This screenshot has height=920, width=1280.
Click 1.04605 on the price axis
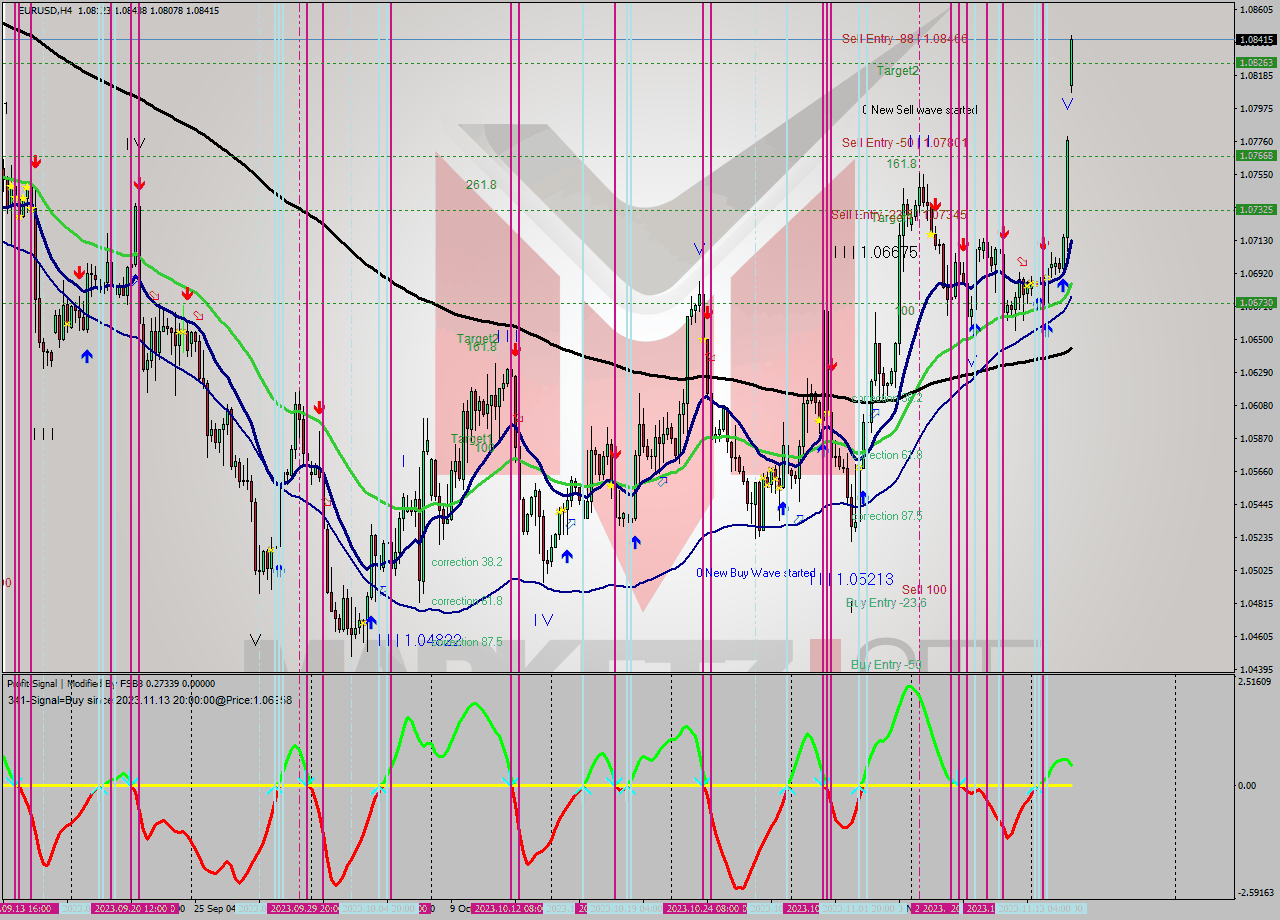click(x=1255, y=636)
